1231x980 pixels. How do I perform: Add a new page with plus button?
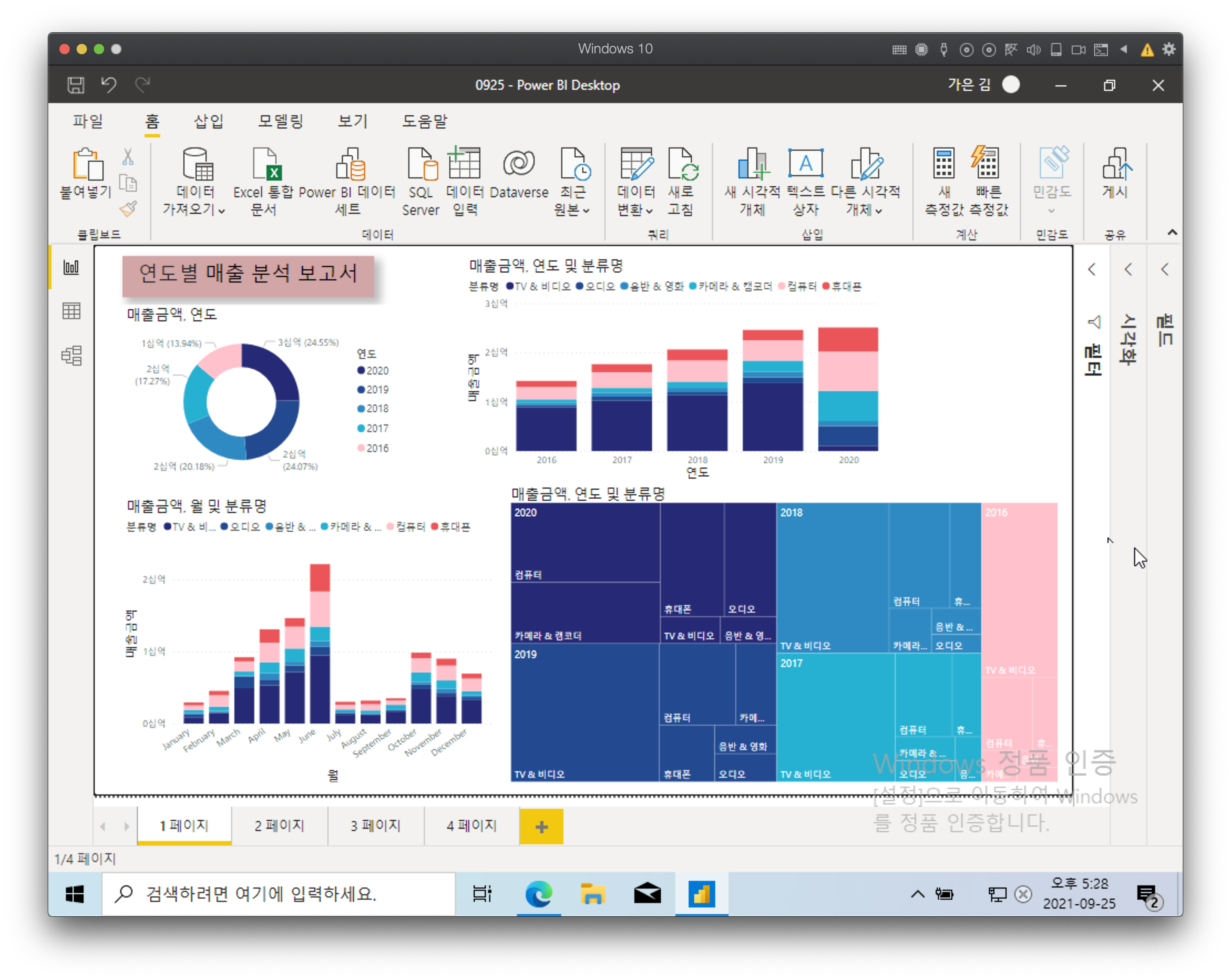tap(541, 826)
